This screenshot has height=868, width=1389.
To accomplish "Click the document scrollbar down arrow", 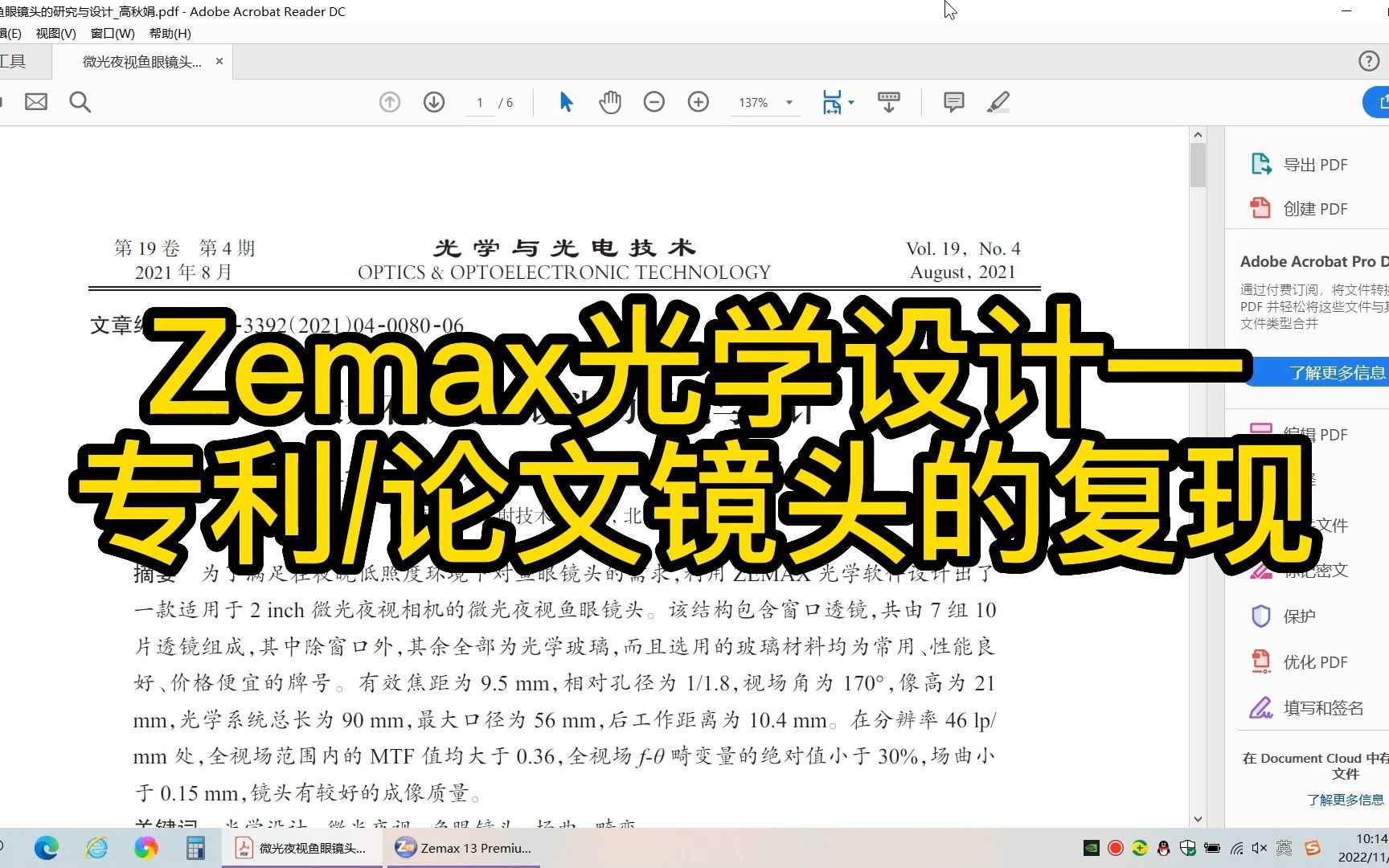I will tap(1198, 819).
